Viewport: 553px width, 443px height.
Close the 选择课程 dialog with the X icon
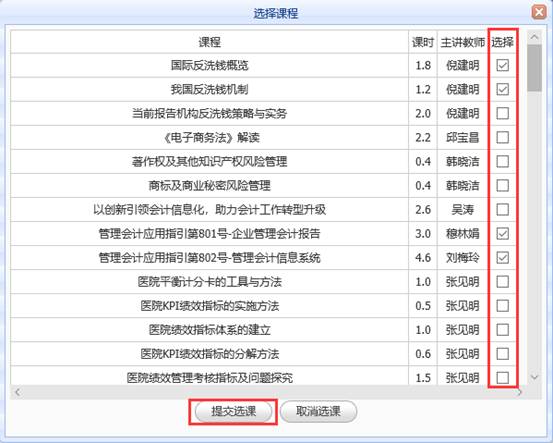(539, 12)
